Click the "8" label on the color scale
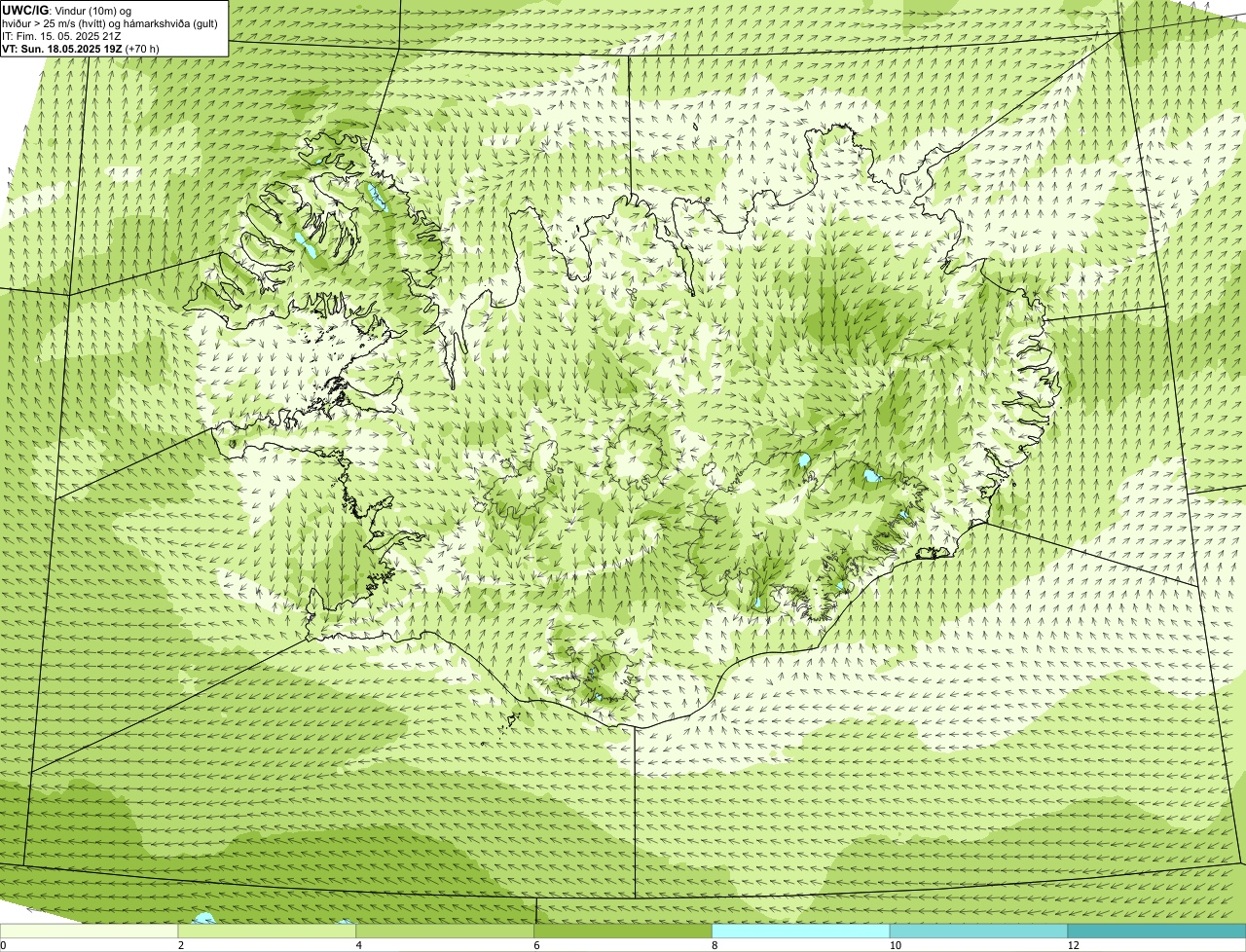 (715, 945)
